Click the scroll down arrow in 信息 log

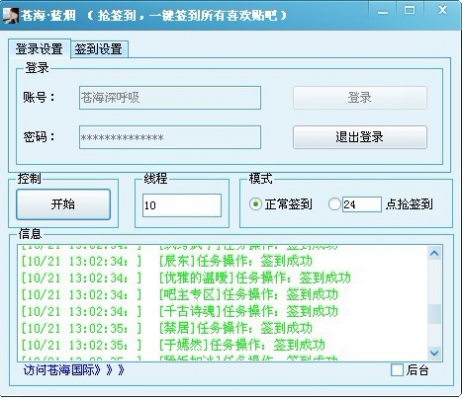pyautogui.click(x=434, y=353)
